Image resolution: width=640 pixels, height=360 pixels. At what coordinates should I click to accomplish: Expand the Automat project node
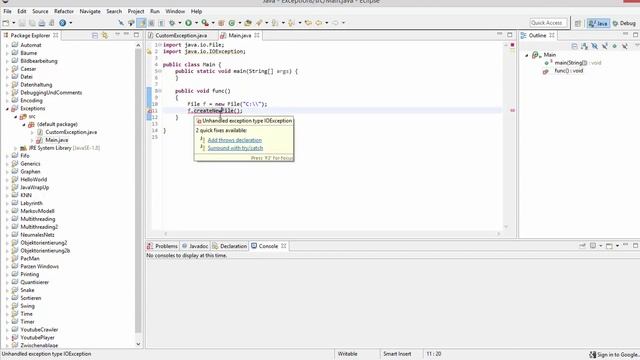pos(7,45)
